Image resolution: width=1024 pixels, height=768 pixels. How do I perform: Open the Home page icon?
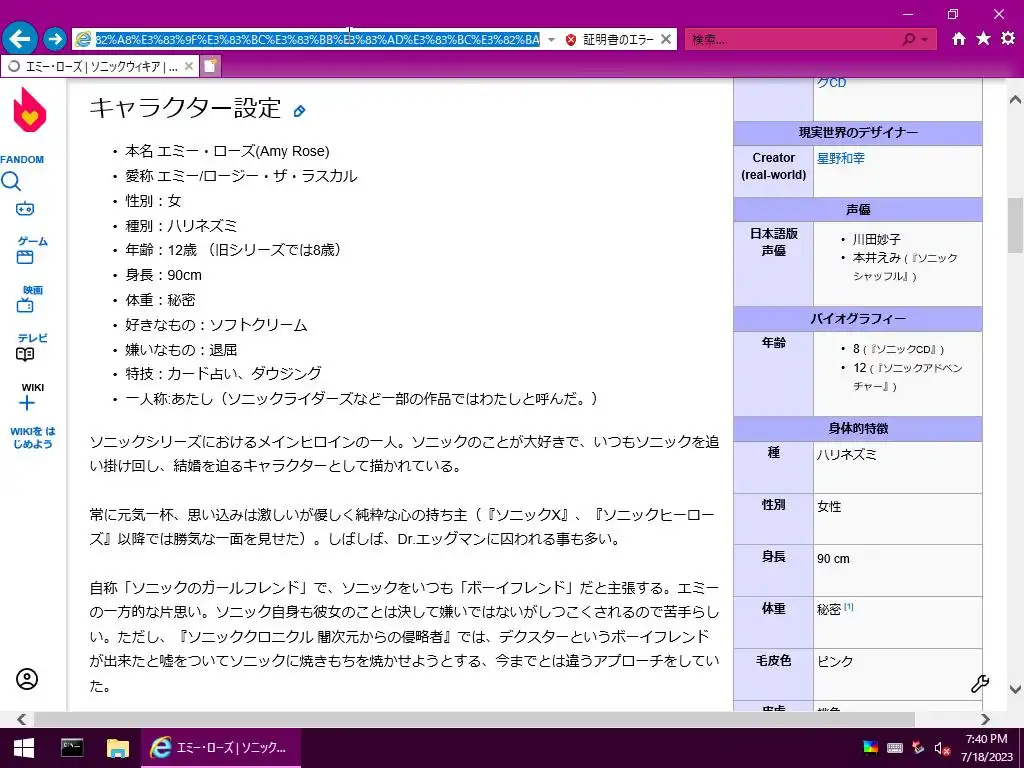point(958,39)
